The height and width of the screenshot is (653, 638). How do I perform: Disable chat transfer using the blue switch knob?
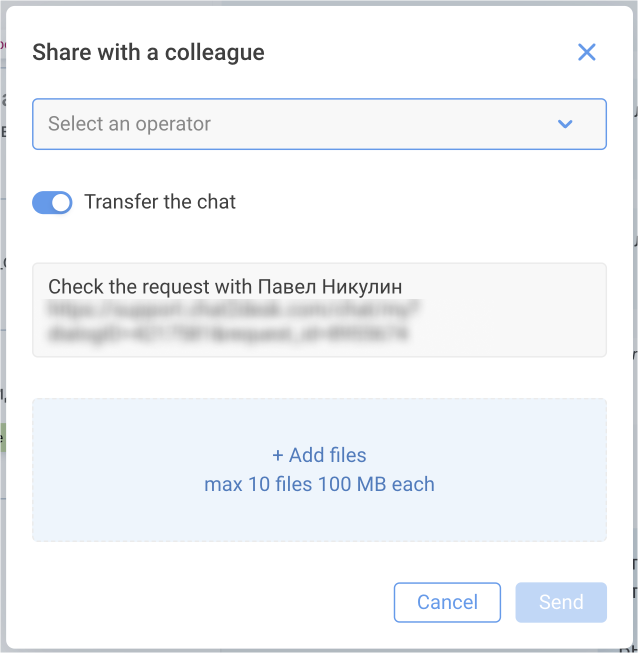pos(62,203)
